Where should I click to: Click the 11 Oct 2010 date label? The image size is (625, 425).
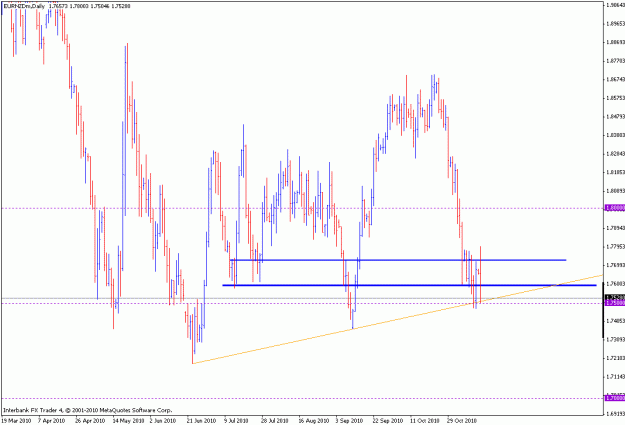[x=425, y=421]
